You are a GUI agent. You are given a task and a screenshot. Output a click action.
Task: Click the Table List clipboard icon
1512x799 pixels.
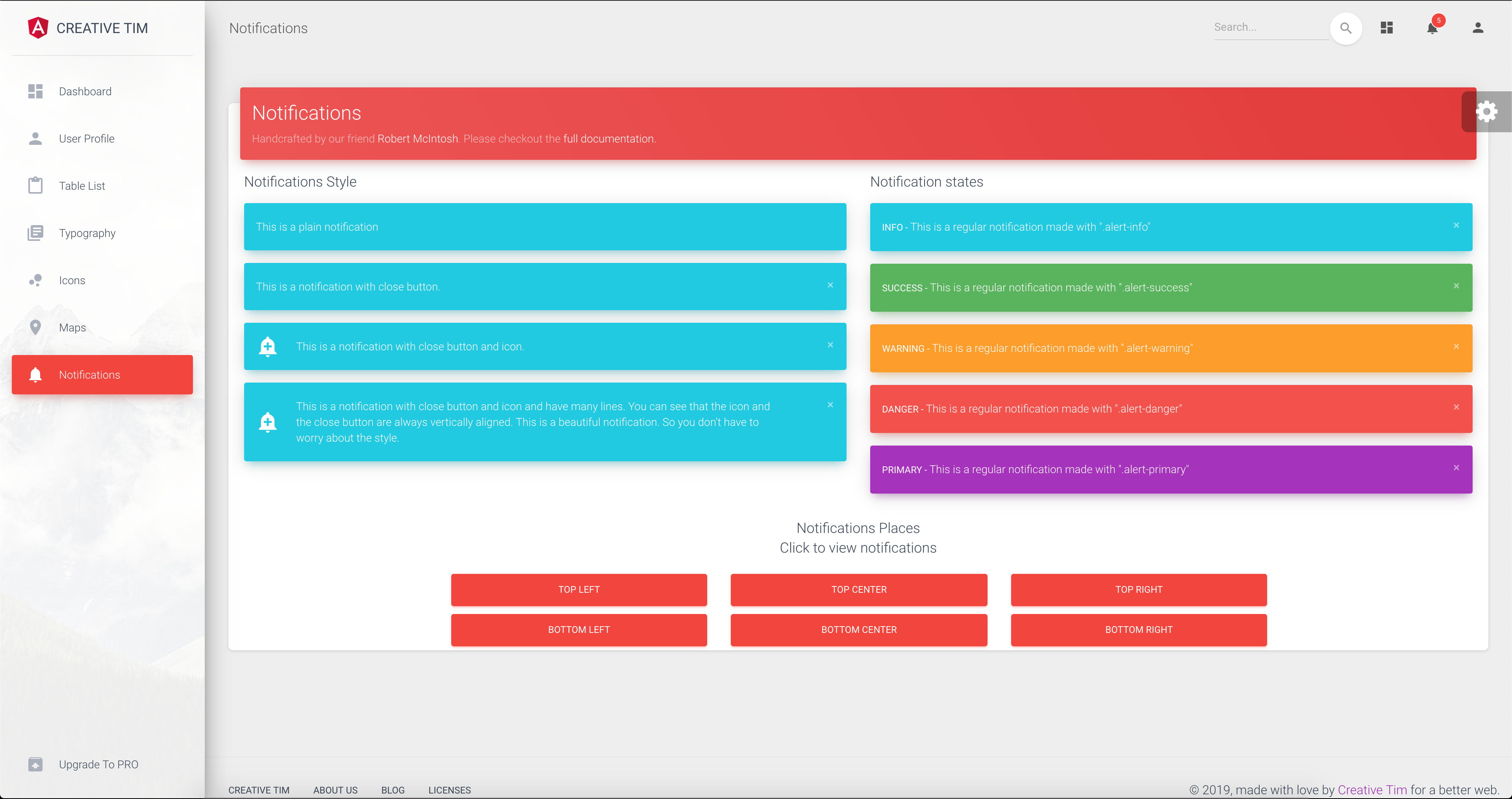[x=35, y=185]
